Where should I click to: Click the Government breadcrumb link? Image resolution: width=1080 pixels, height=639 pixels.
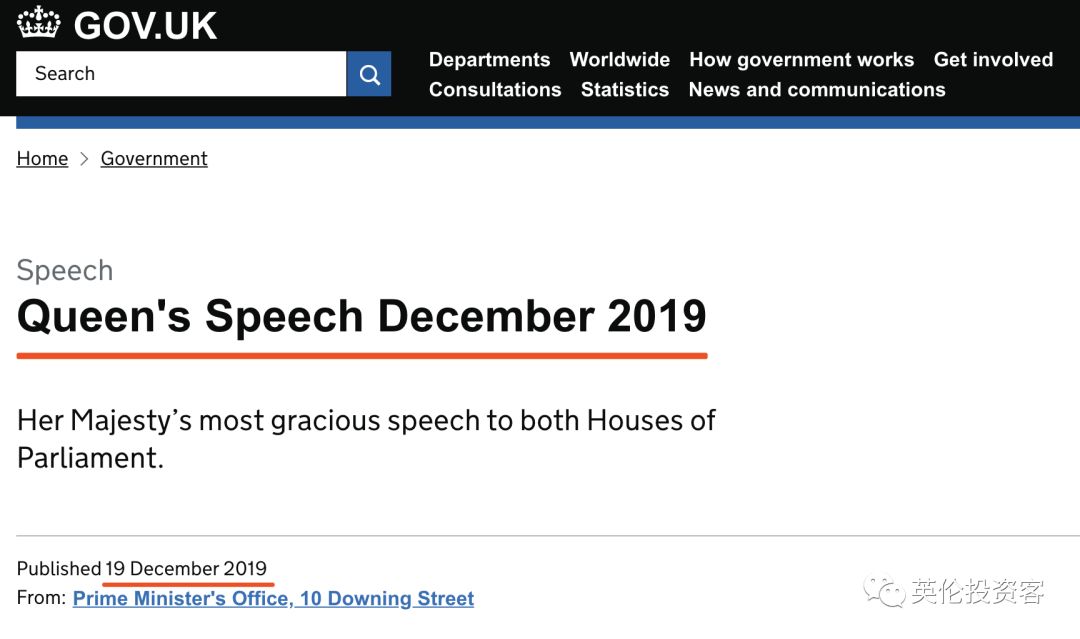(154, 158)
